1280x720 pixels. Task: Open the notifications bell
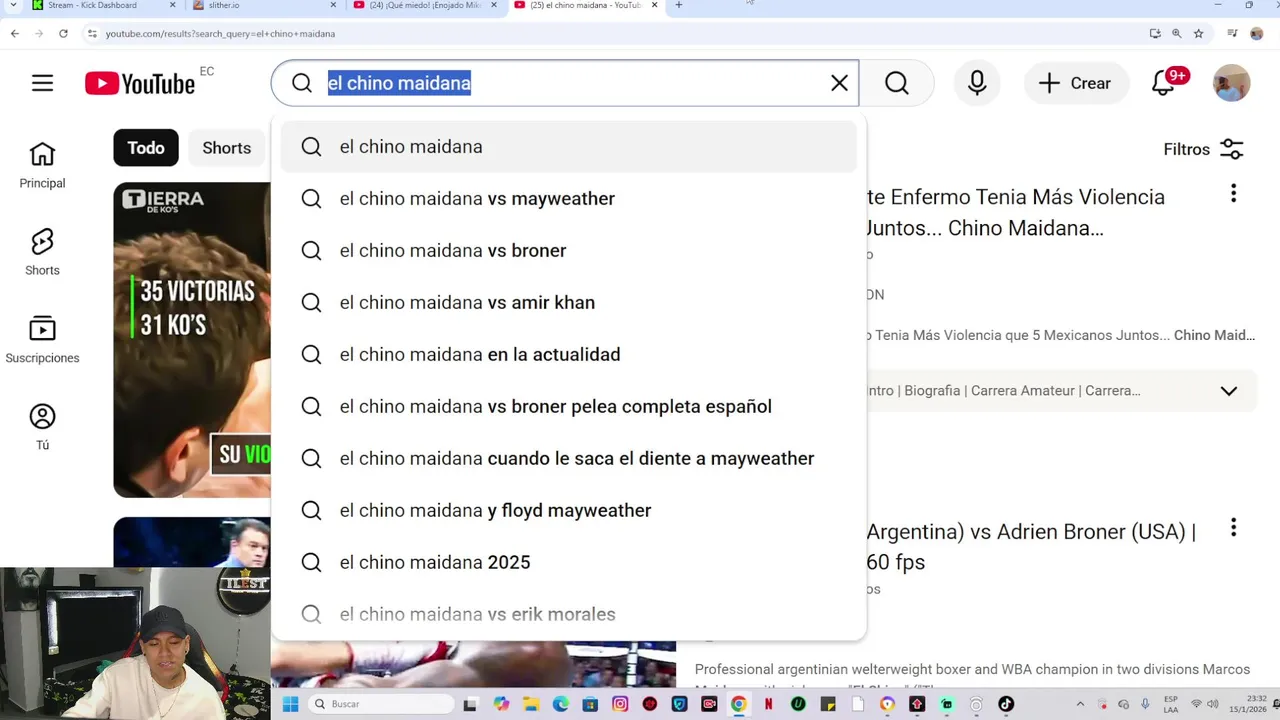click(x=1164, y=83)
